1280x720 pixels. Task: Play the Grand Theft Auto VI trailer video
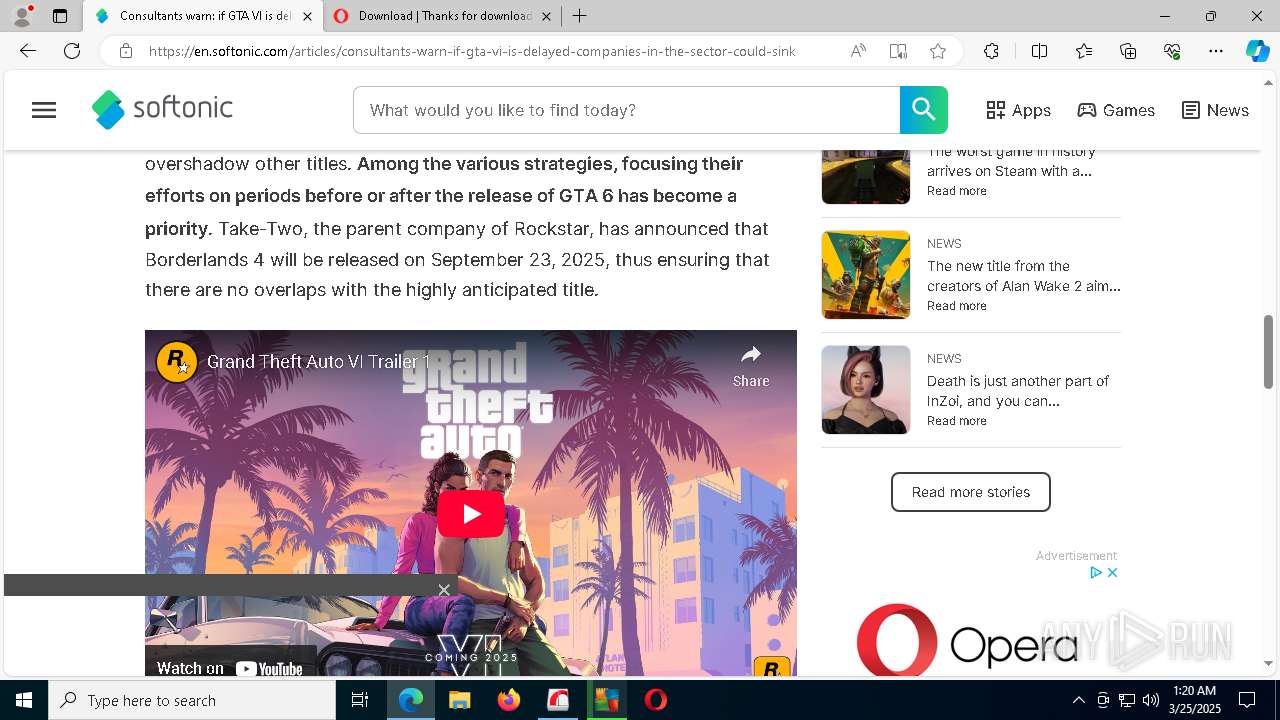pos(470,513)
